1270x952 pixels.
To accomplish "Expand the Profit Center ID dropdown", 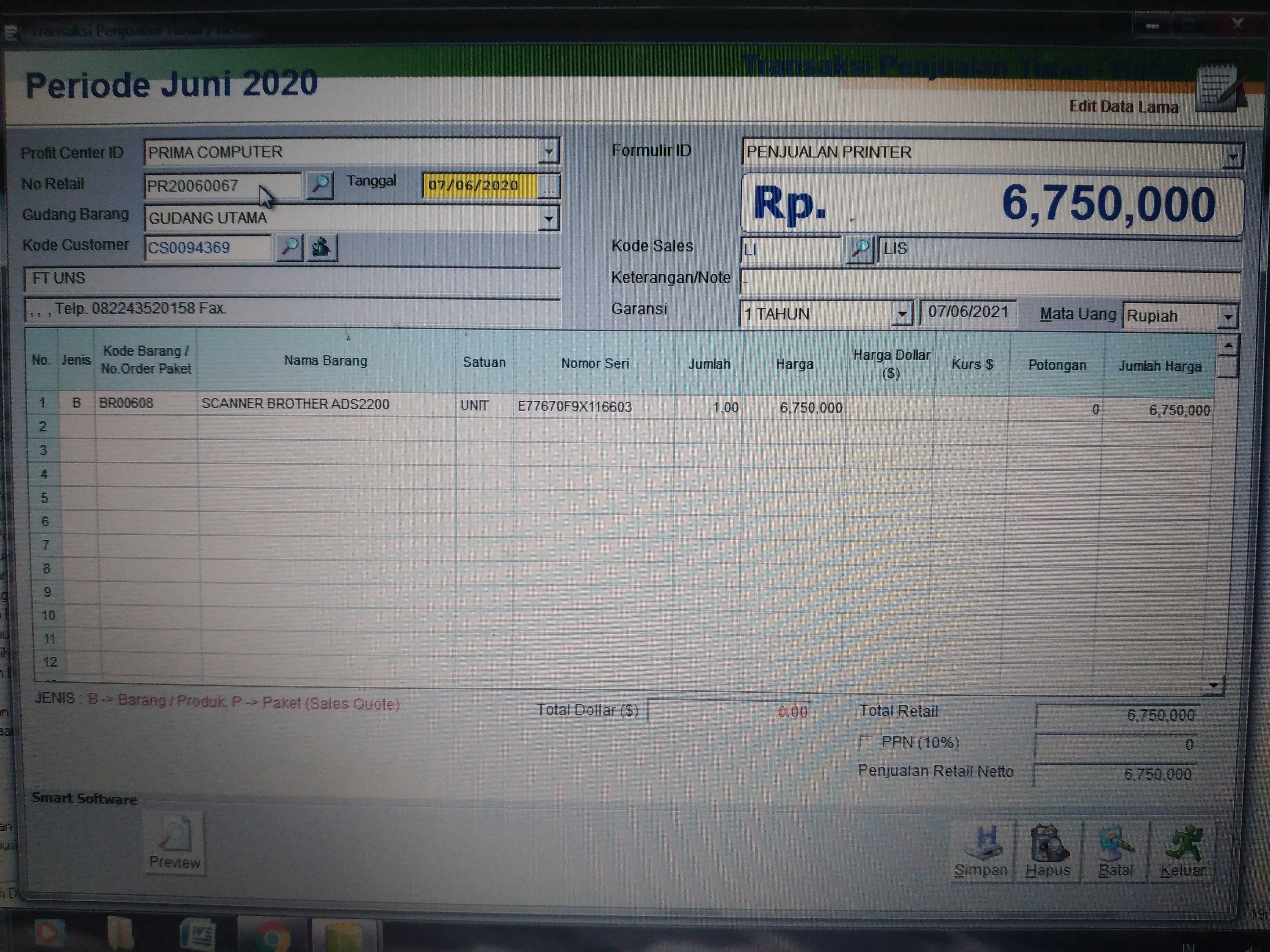I will 549,152.
